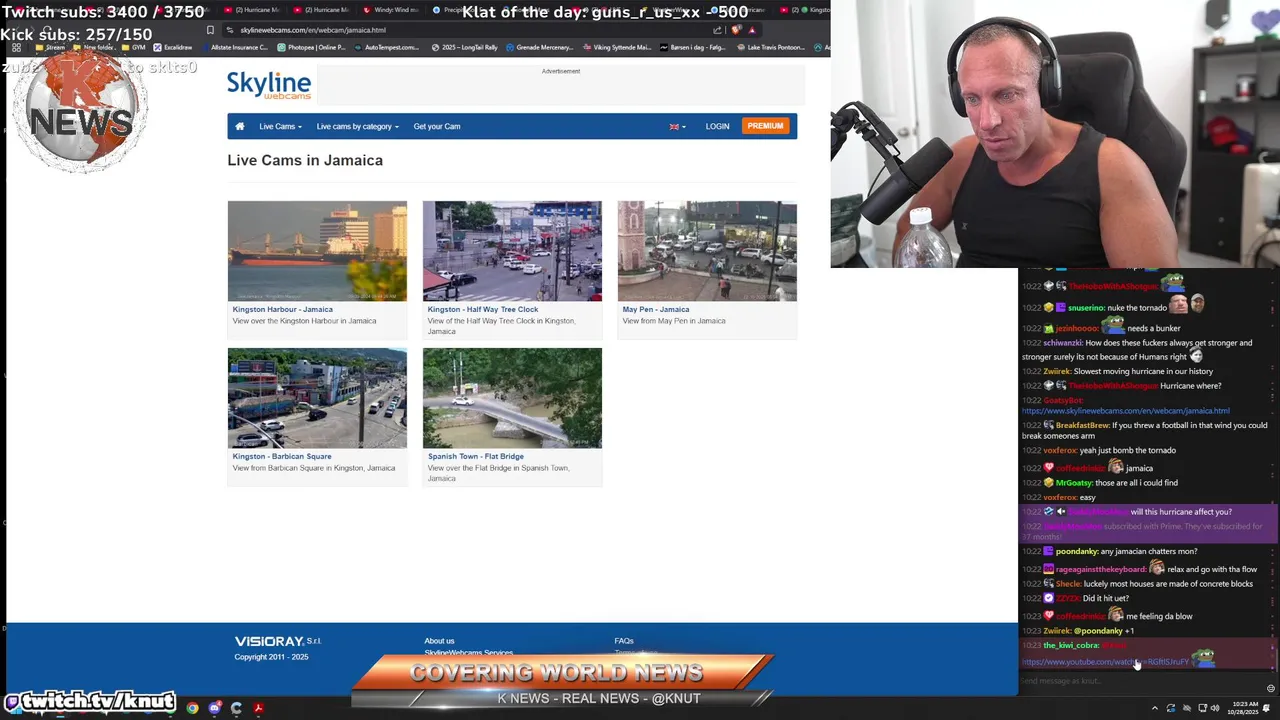This screenshot has width=1280, height=720.
Task: Click username rageagainstthekeyboard in chat
Action: pos(1100,570)
